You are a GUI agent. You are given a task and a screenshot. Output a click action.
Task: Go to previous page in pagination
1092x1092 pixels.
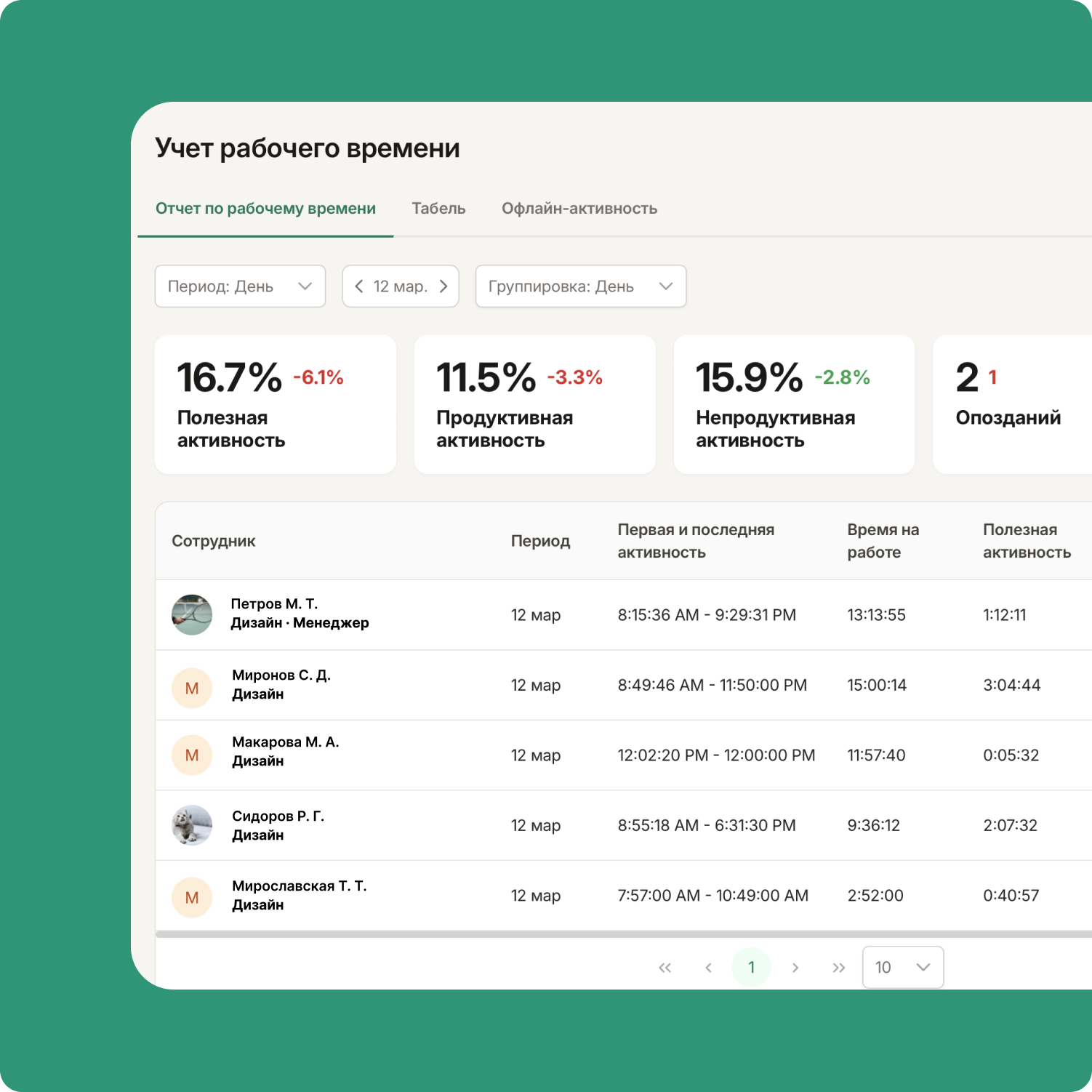(x=708, y=968)
